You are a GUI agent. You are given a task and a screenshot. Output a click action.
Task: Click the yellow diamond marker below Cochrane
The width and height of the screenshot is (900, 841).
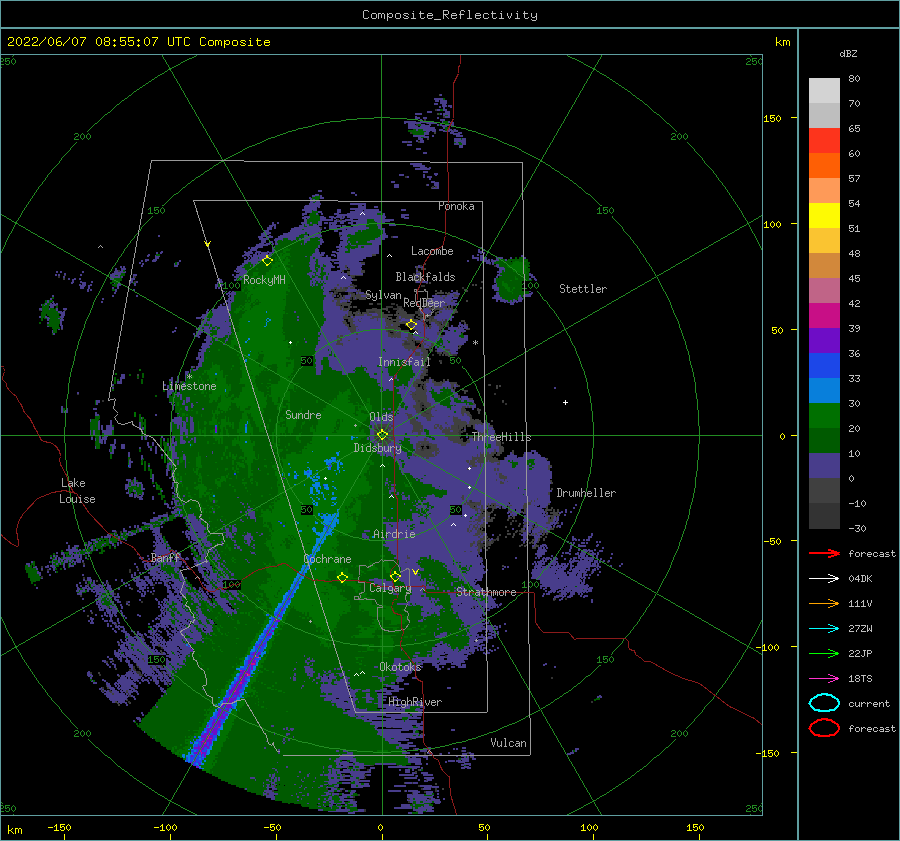(342, 577)
